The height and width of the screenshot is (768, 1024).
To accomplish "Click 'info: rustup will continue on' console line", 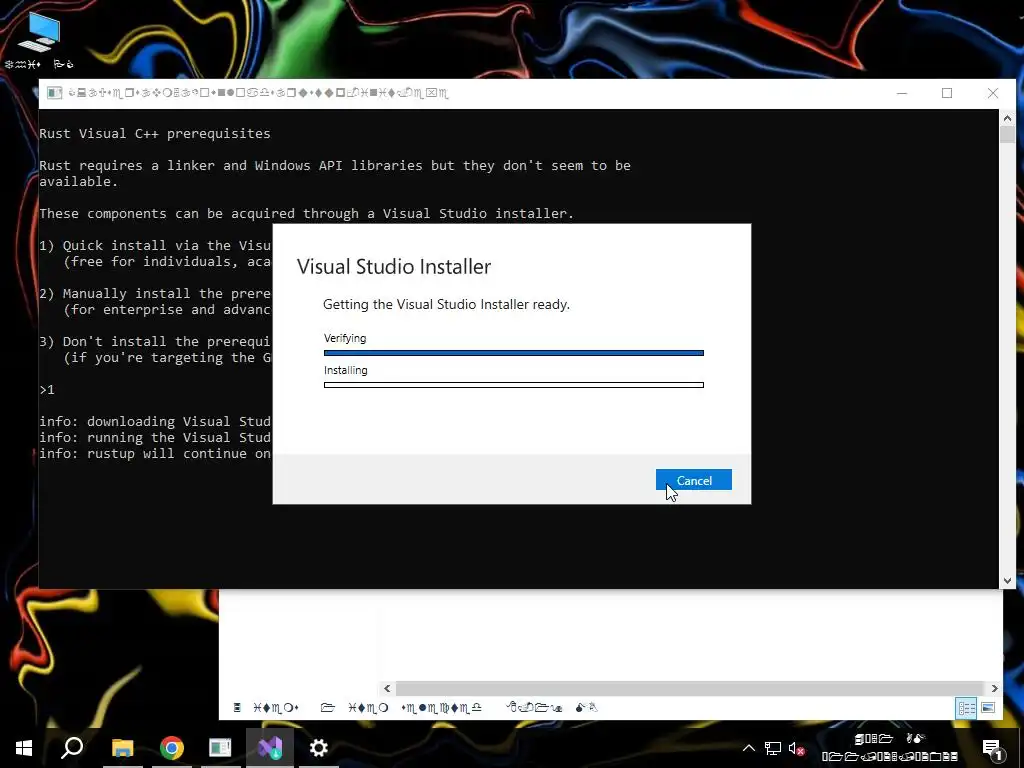I will pos(155,454).
